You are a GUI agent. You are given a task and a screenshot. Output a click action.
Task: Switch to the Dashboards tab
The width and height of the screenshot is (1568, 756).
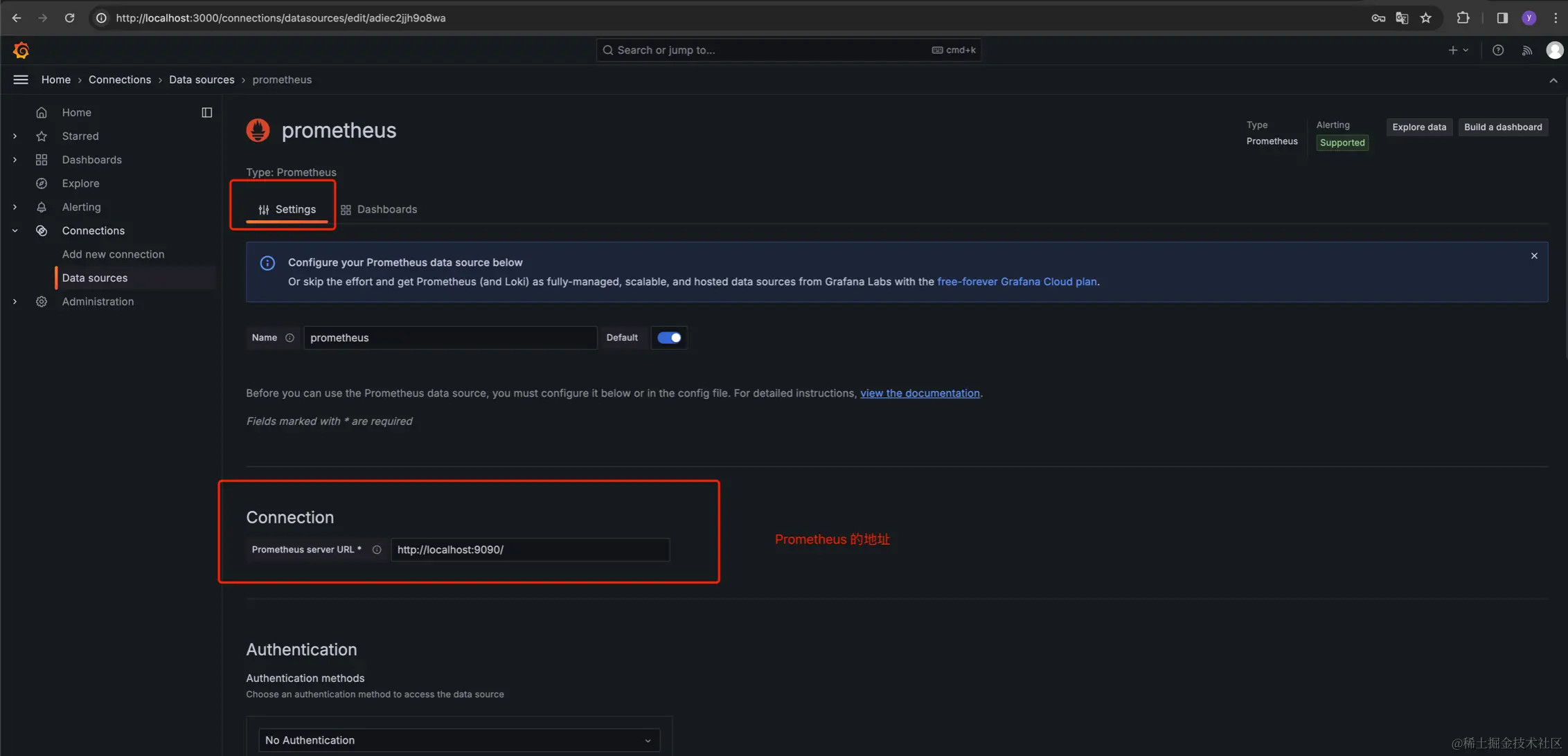(x=379, y=209)
